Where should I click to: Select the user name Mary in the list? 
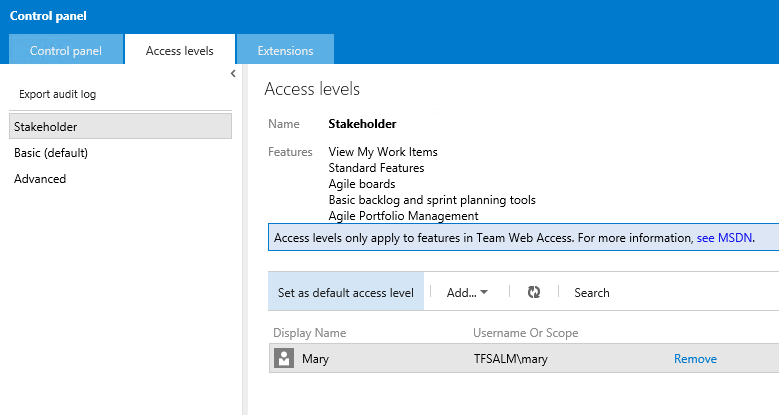[x=316, y=359]
